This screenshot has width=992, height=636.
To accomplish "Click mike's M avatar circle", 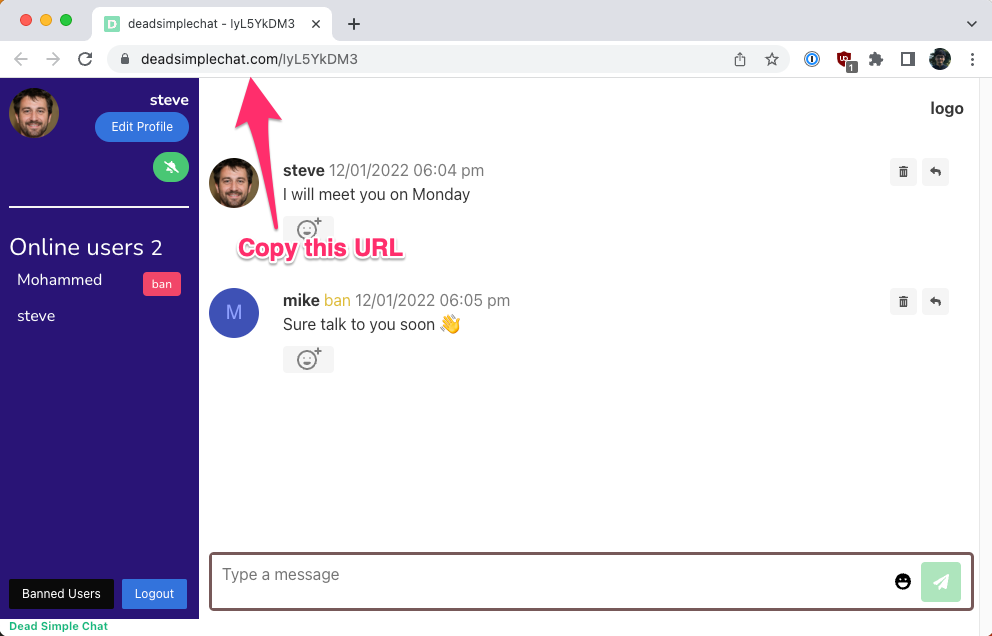I will coord(233,313).
